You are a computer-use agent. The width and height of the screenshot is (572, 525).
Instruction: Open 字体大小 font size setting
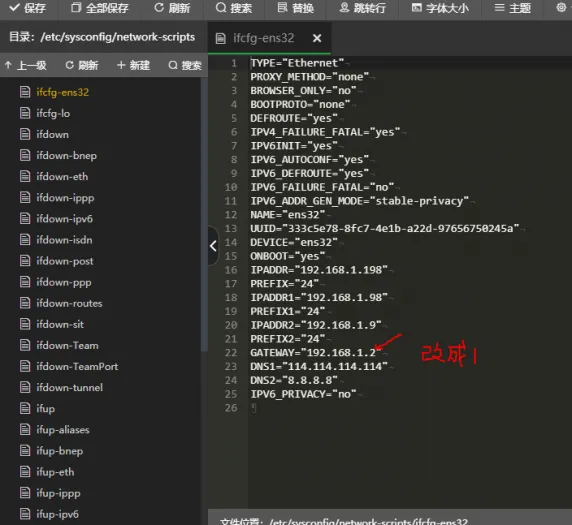440,8
